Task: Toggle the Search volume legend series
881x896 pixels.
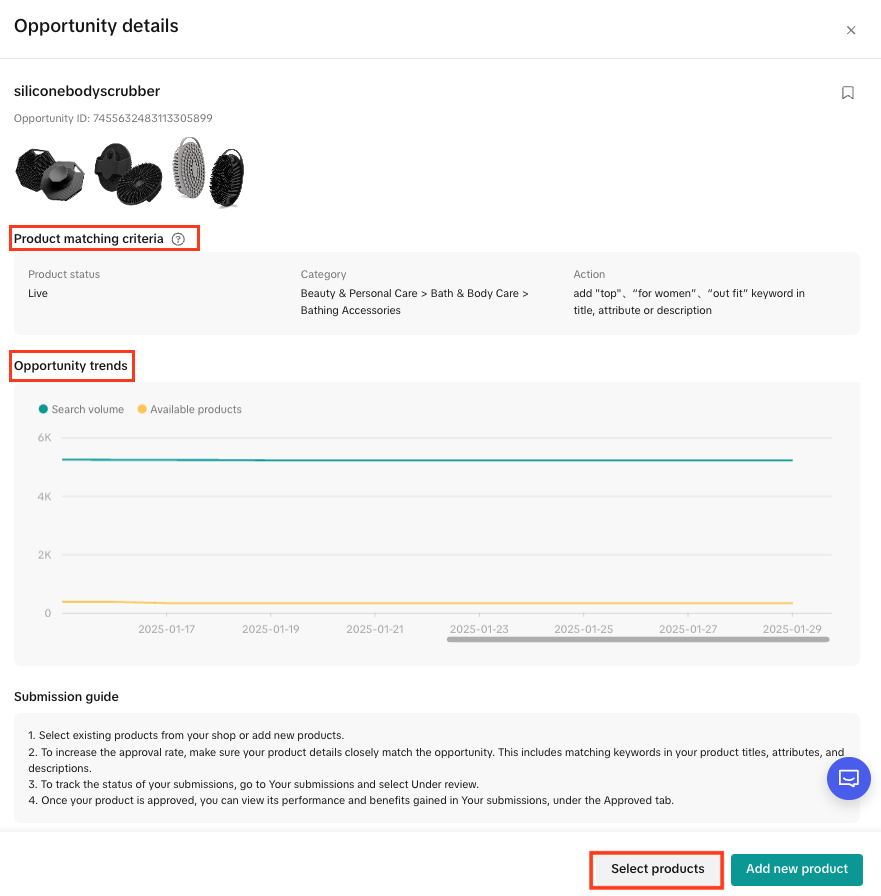Action: (x=88, y=409)
